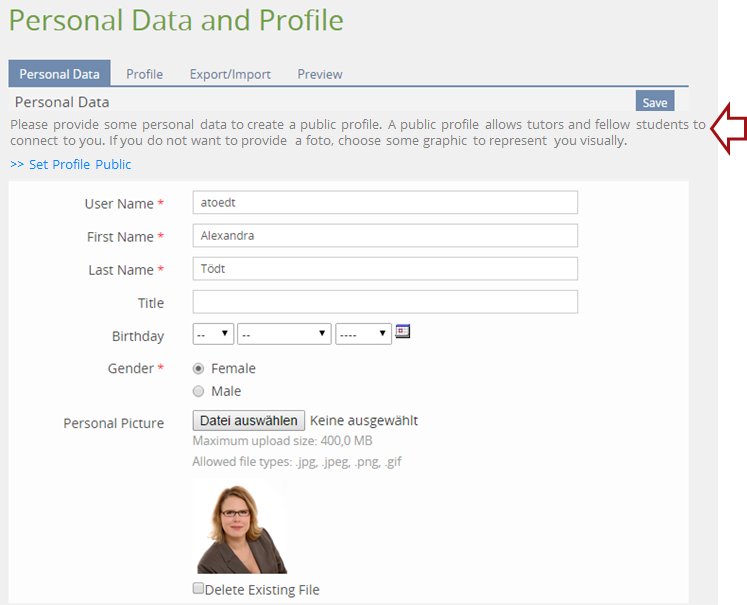This screenshot has width=747, height=605.
Task: Select the Female gender radio button
Action: pyautogui.click(x=198, y=368)
